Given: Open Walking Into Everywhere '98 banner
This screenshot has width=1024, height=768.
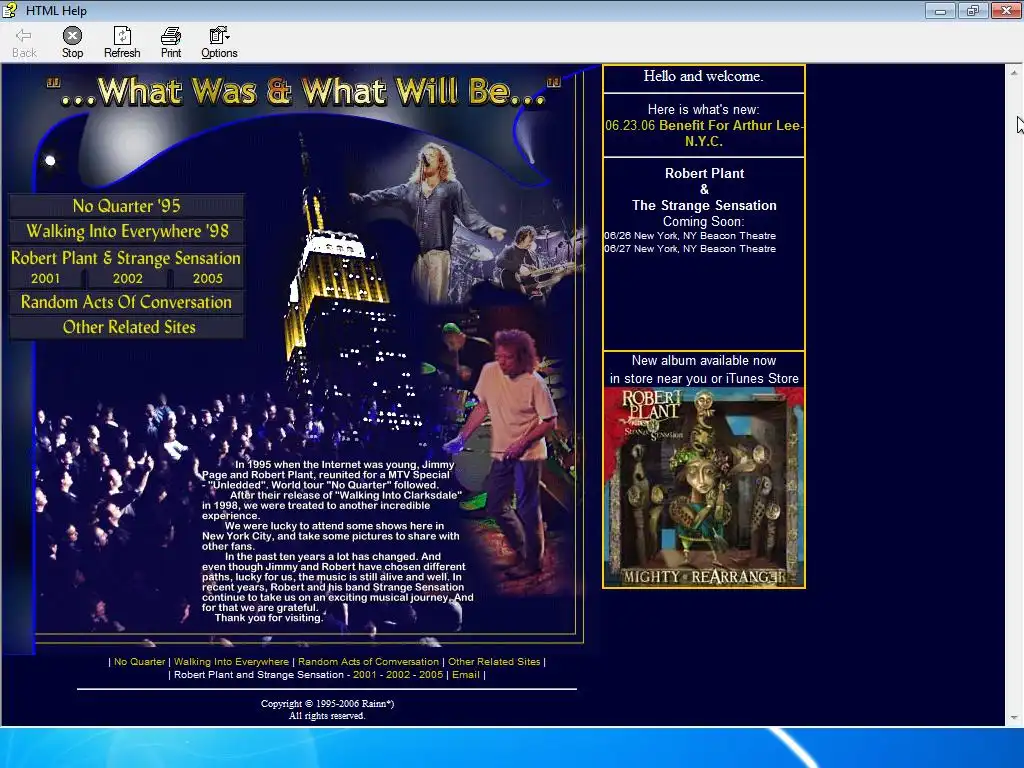Looking at the screenshot, I should tap(127, 231).
